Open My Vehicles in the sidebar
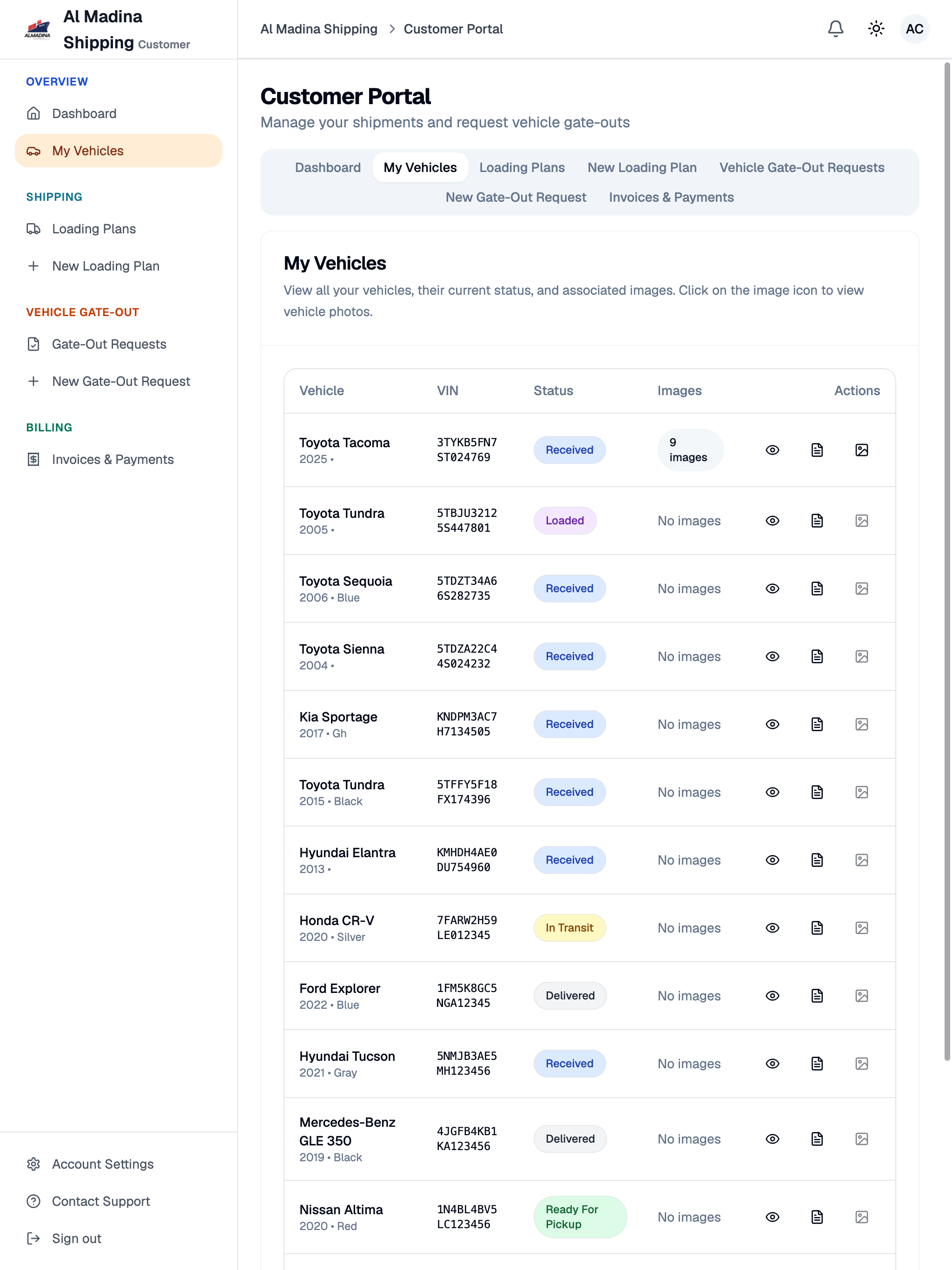The width and height of the screenshot is (952, 1270). (118, 151)
